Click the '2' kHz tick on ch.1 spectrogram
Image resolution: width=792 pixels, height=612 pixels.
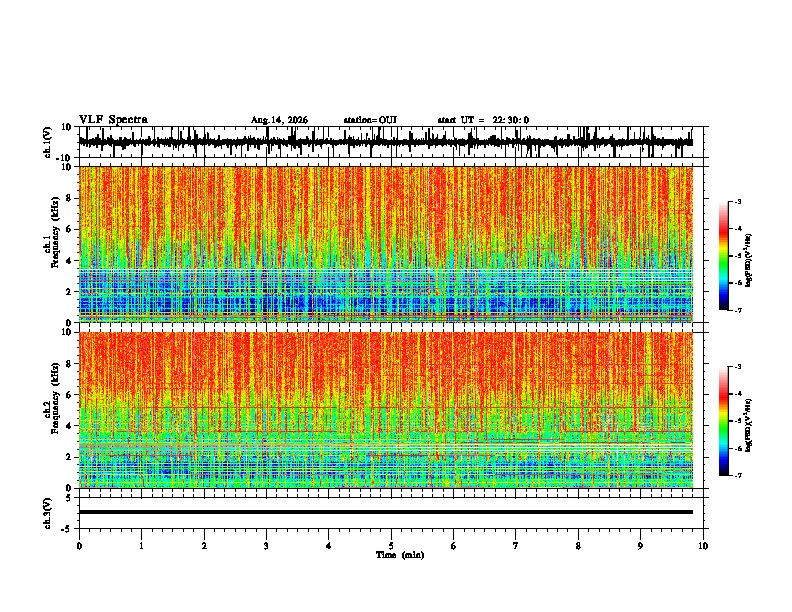[x=69, y=292]
